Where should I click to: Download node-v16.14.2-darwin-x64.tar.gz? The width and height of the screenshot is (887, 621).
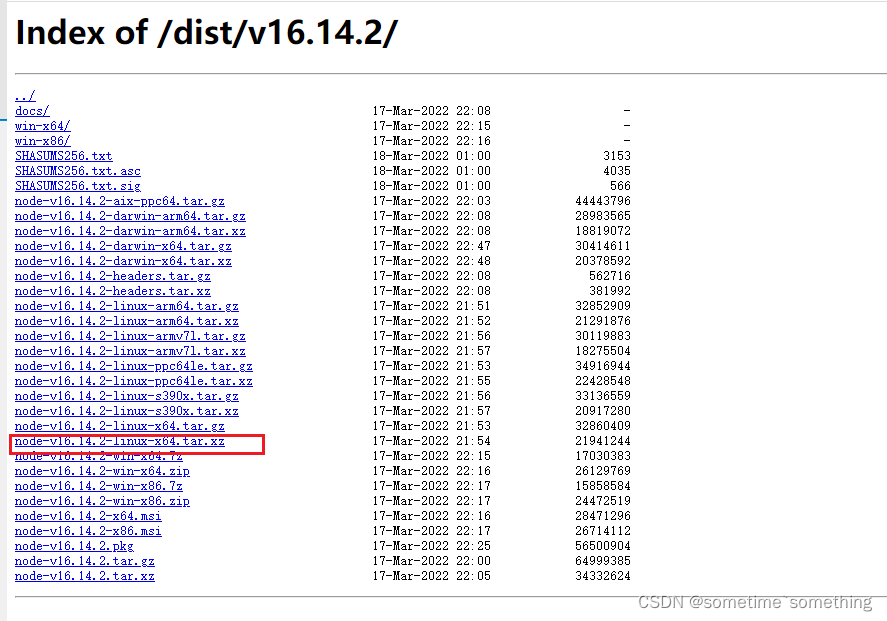click(123, 246)
